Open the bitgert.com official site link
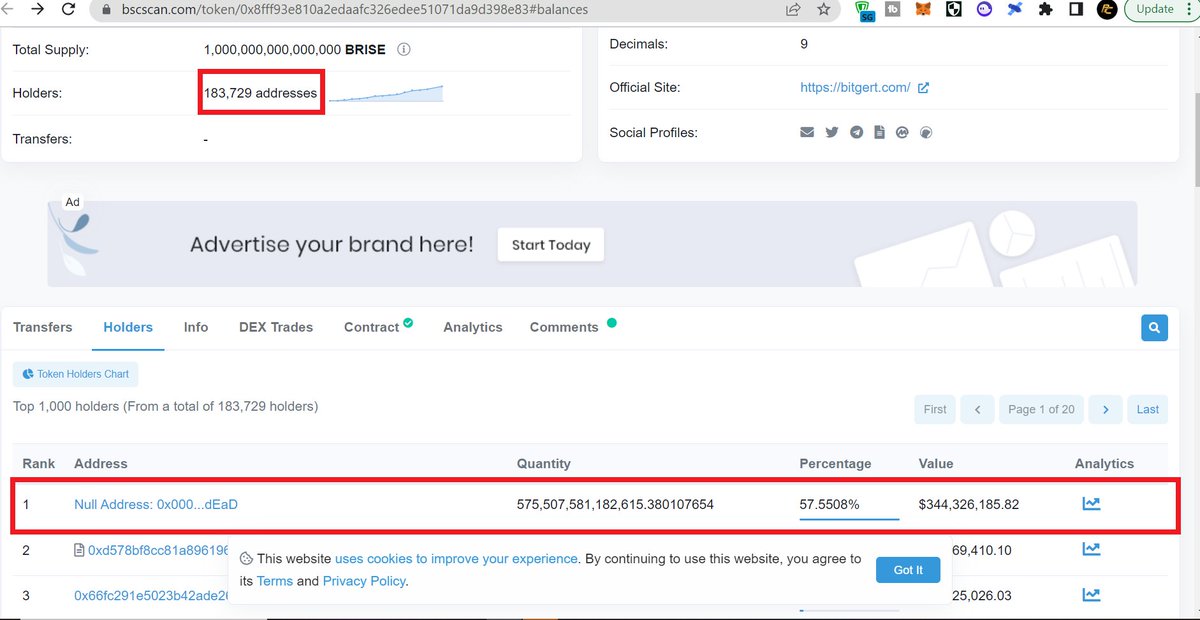 click(x=855, y=87)
